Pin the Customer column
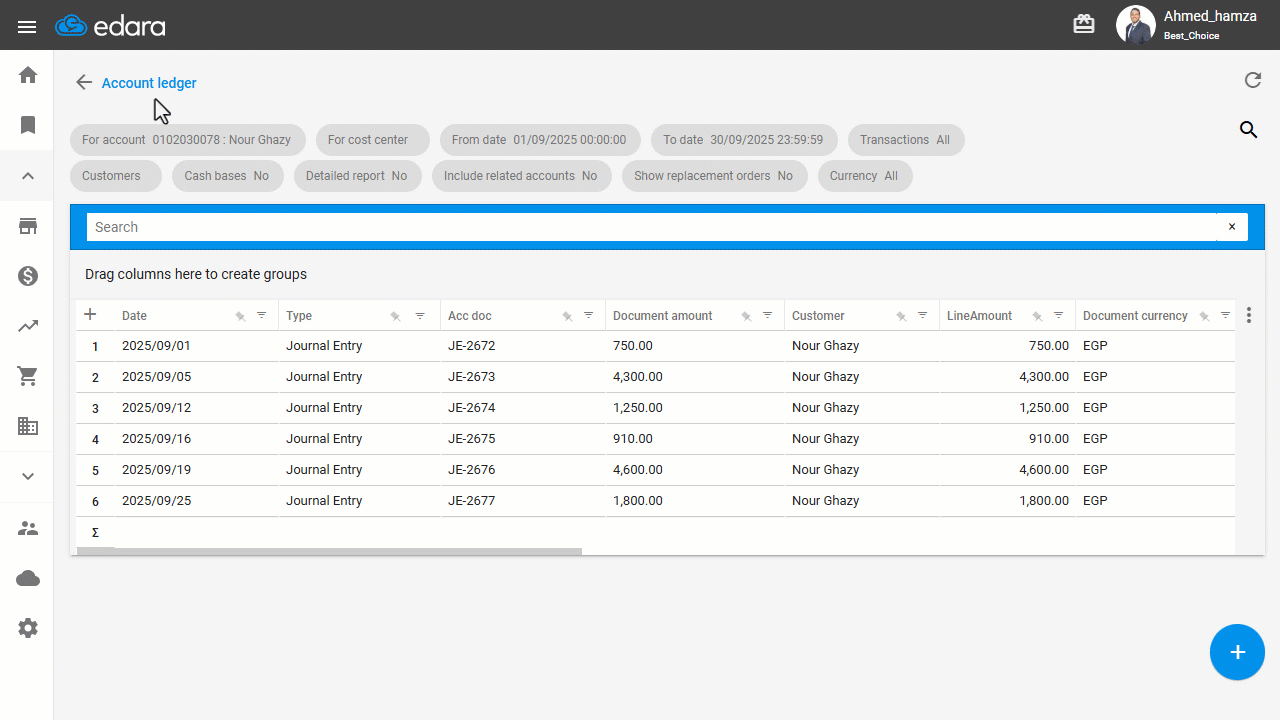 pyautogui.click(x=901, y=316)
